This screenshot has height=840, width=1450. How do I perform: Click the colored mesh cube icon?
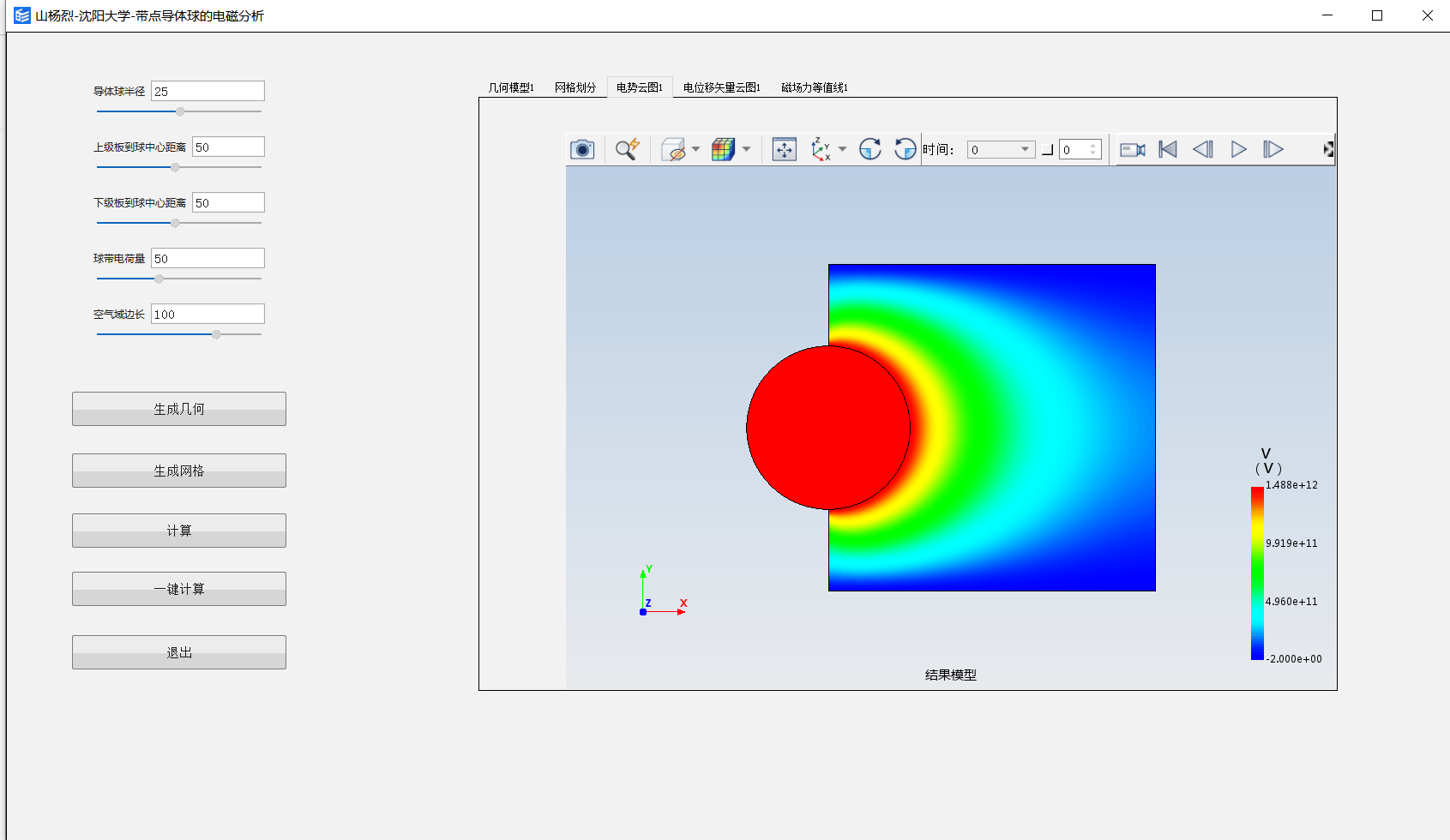[x=724, y=149]
